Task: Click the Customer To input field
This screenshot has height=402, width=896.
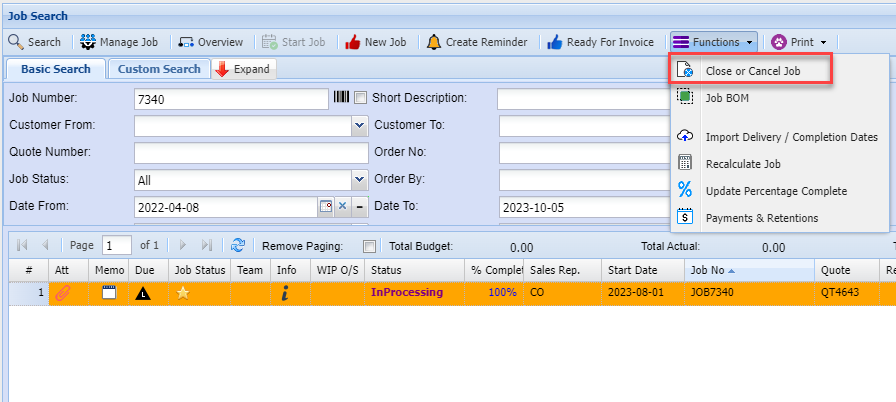Action: click(x=585, y=126)
